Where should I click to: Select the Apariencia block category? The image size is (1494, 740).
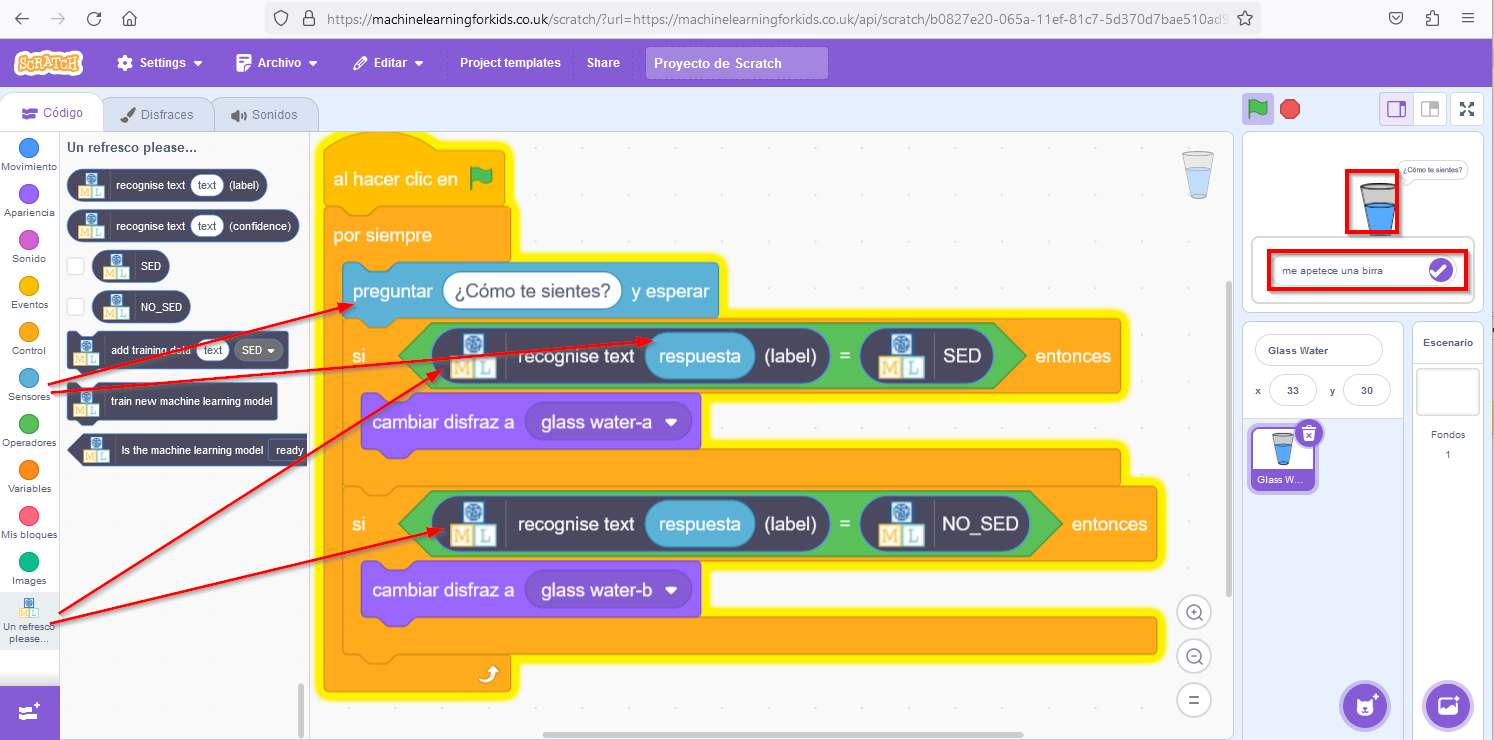pos(29,201)
